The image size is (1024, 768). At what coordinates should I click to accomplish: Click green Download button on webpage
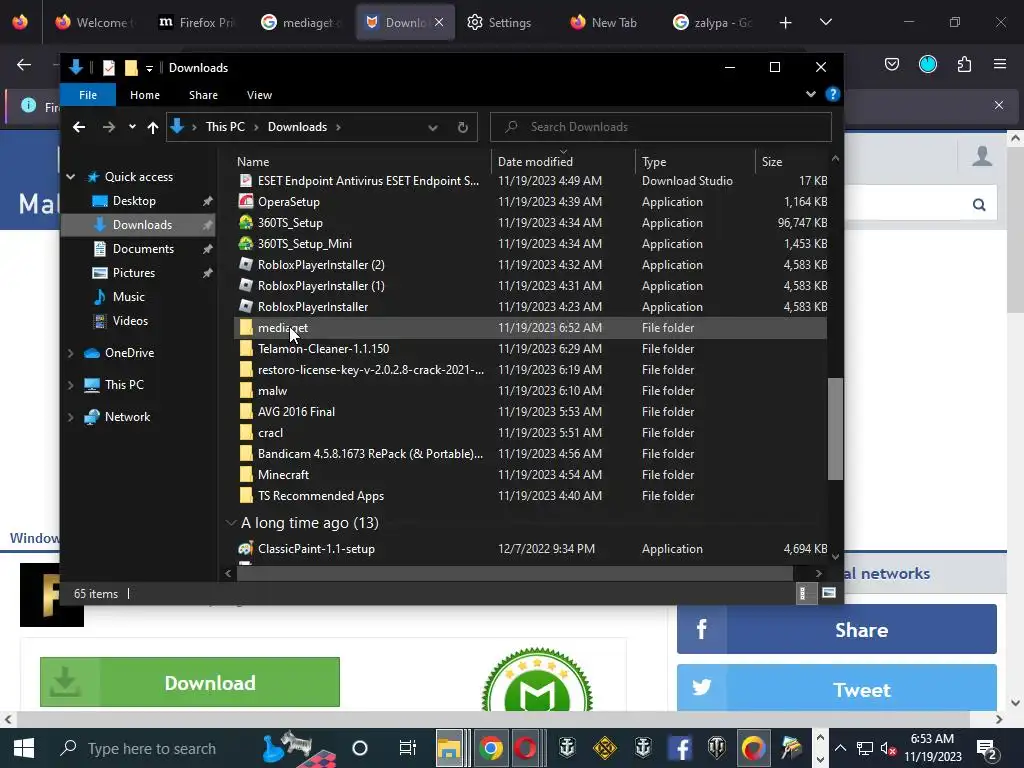coord(190,682)
